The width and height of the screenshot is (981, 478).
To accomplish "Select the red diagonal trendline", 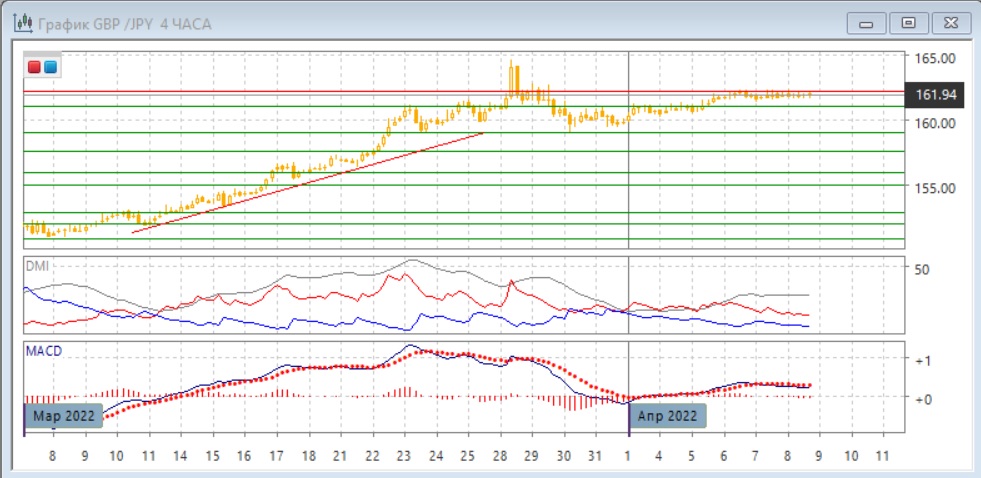I will click(308, 182).
